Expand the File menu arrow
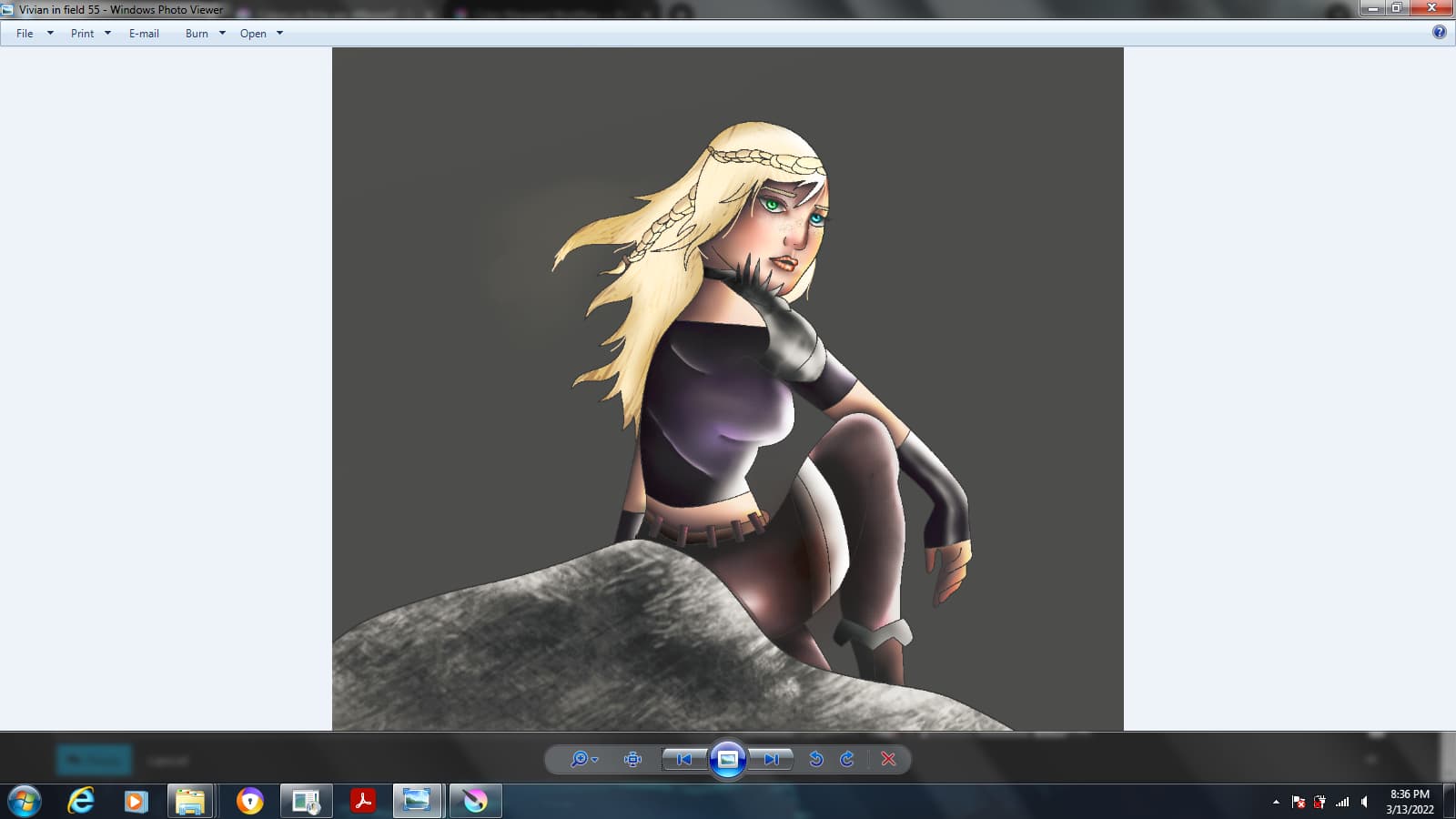 50,34
